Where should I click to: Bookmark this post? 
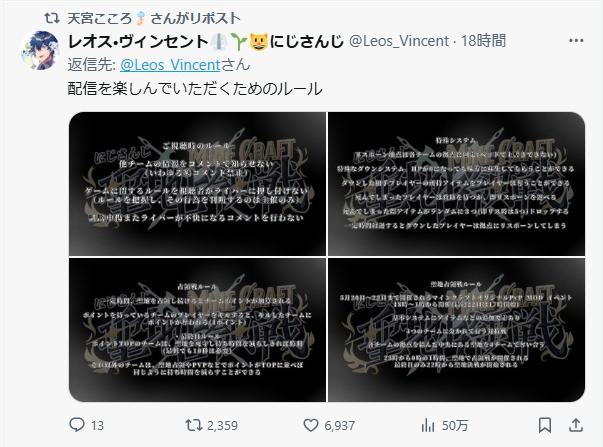point(545,425)
